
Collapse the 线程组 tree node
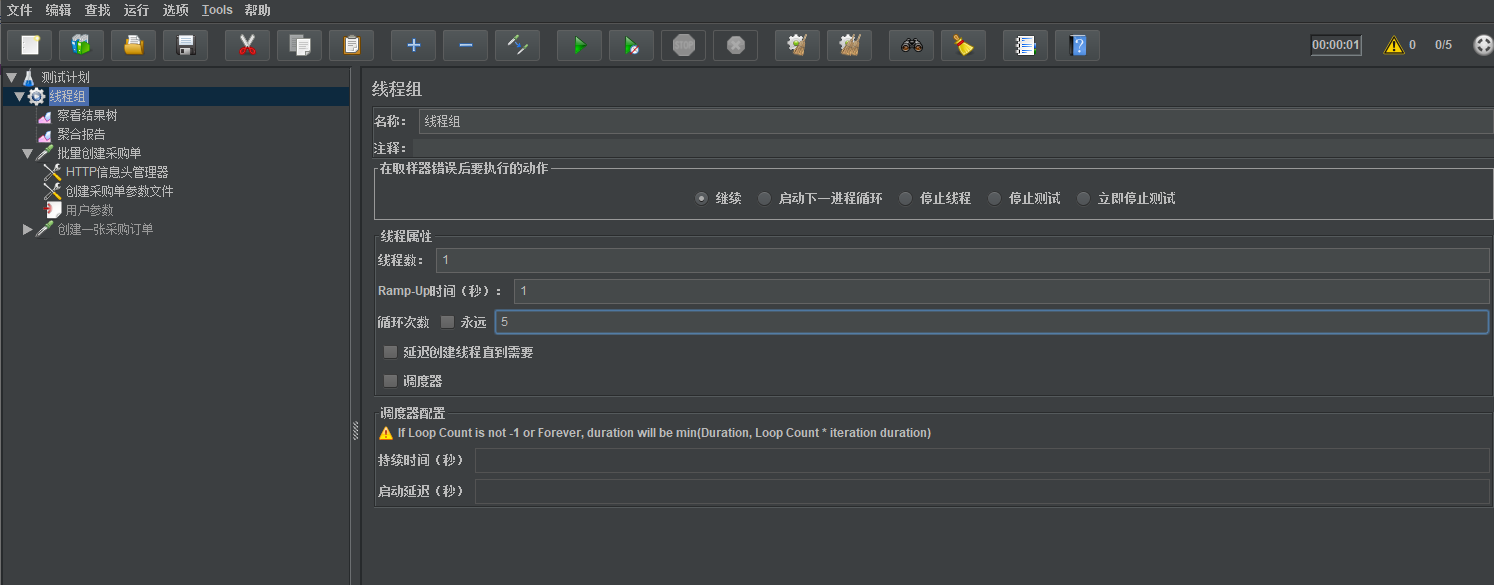tap(19, 96)
